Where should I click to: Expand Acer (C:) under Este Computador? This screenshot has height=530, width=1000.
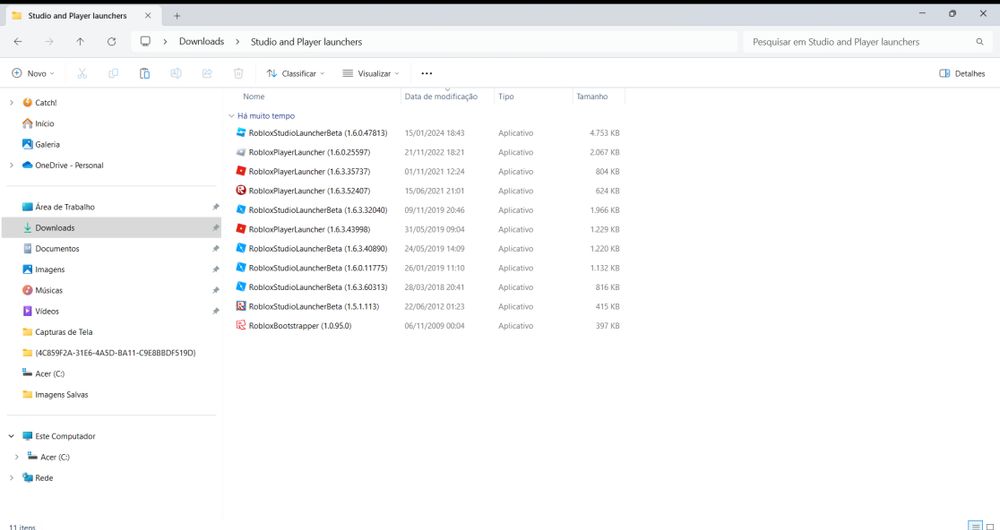click(x=17, y=457)
